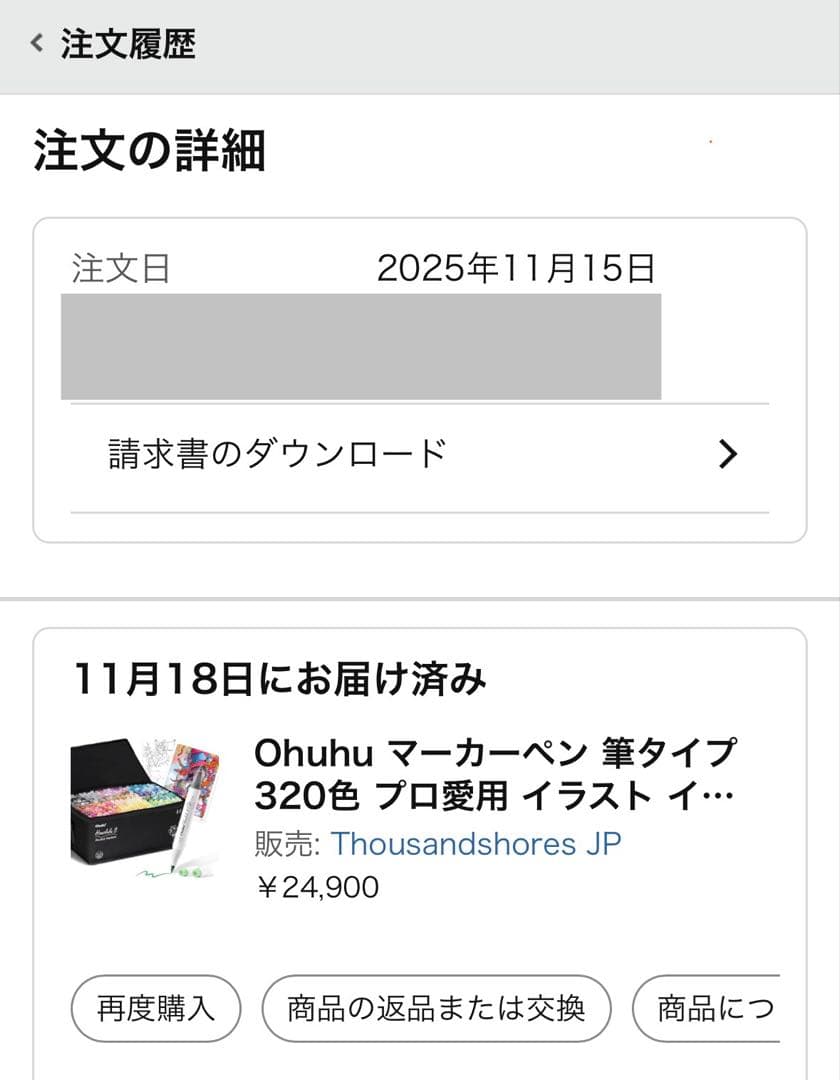Tap the Ohuhu marker set product thumbnail
Screen dimensions: 840x1080
(x=147, y=812)
